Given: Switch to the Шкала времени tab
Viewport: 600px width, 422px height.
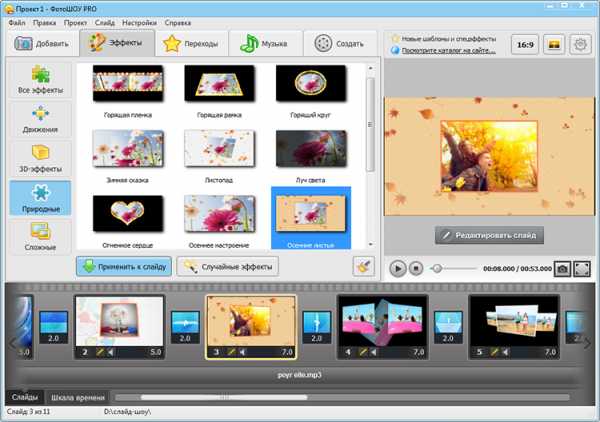Looking at the screenshot, I should point(78,398).
